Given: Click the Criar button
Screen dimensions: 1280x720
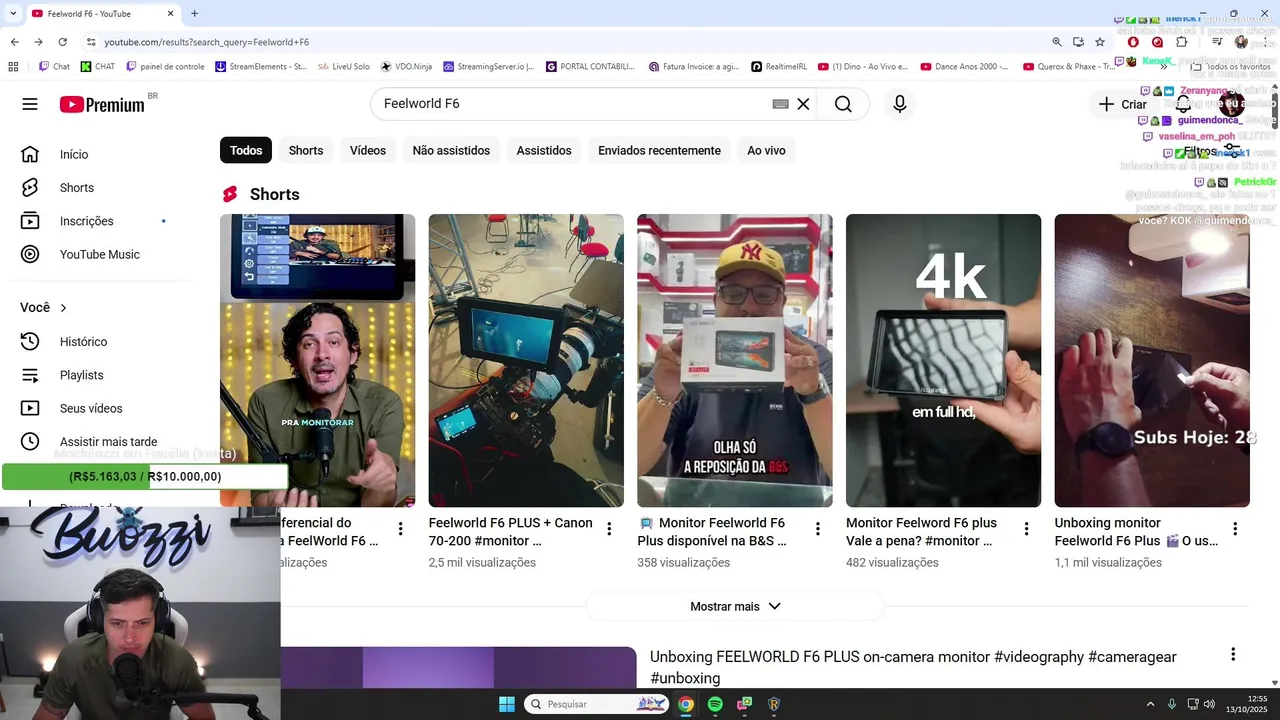Looking at the screenshot, I should (x=1122, y=104).
